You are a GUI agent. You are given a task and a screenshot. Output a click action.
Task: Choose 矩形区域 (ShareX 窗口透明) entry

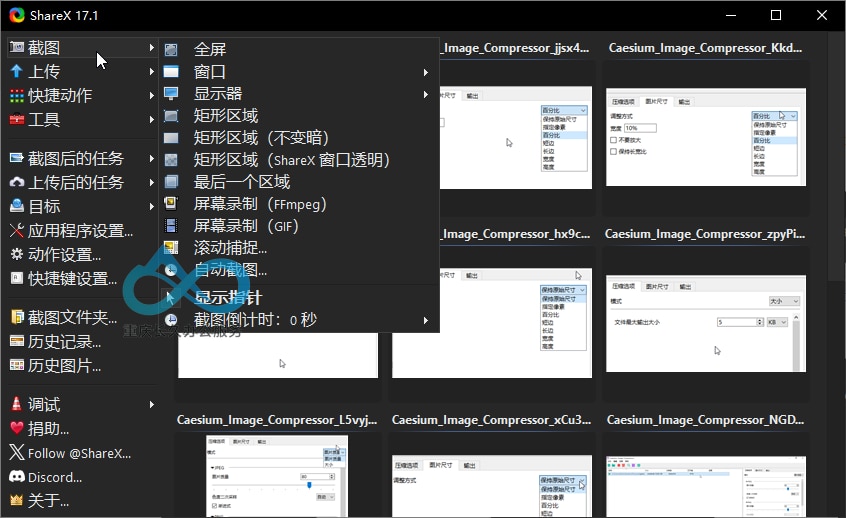[299, 160]
